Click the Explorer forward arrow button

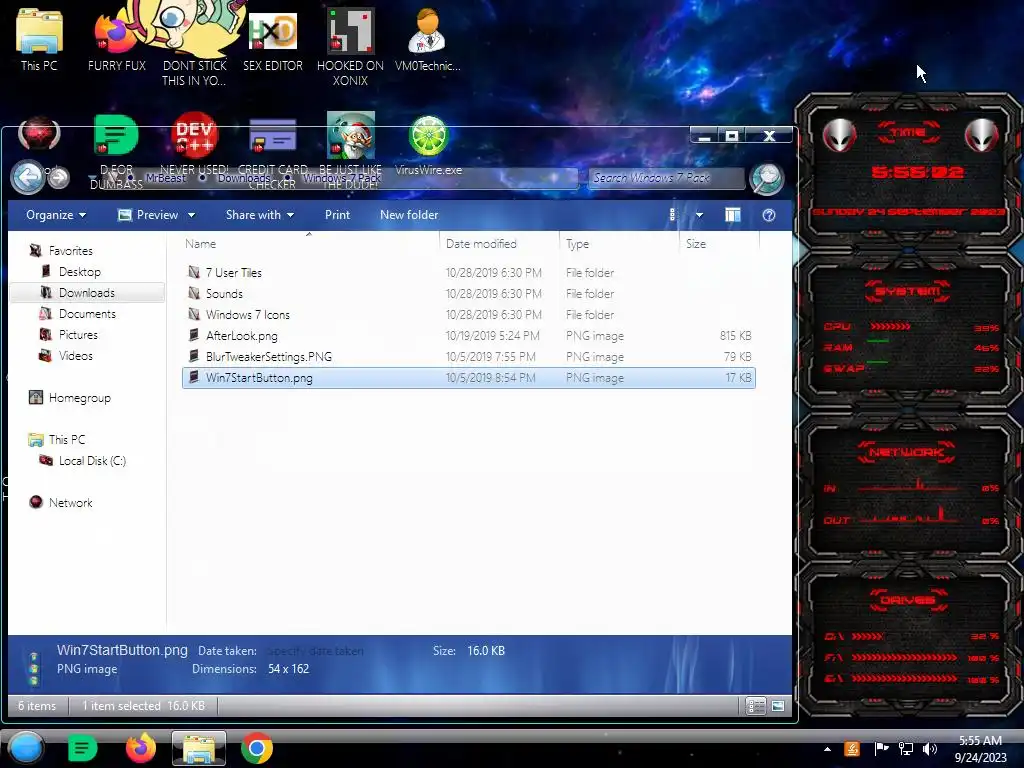(x=59, y=178)
